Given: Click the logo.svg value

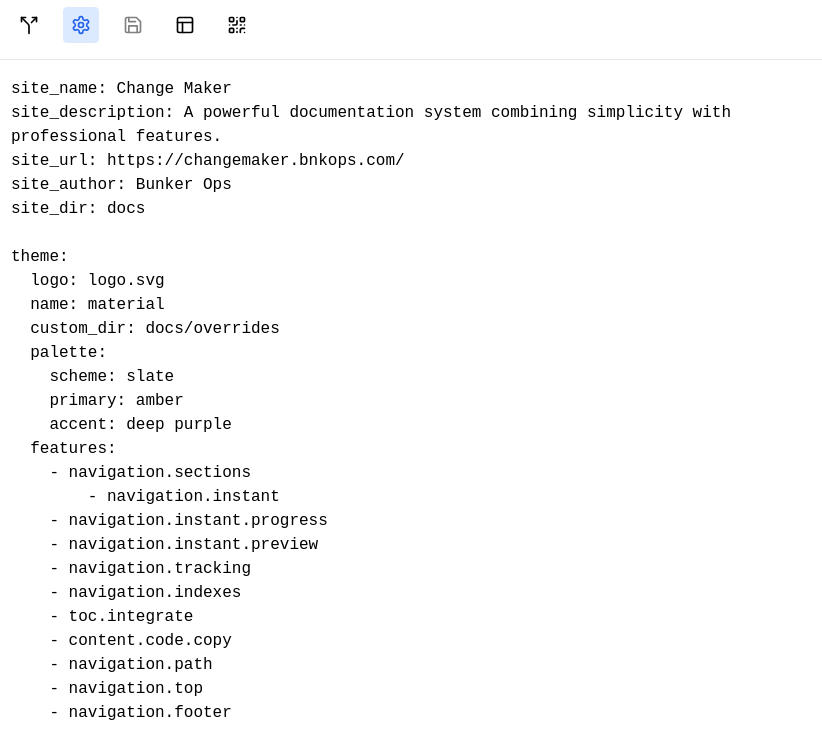Looking at the screenshot, I should (x=126, y=280).
